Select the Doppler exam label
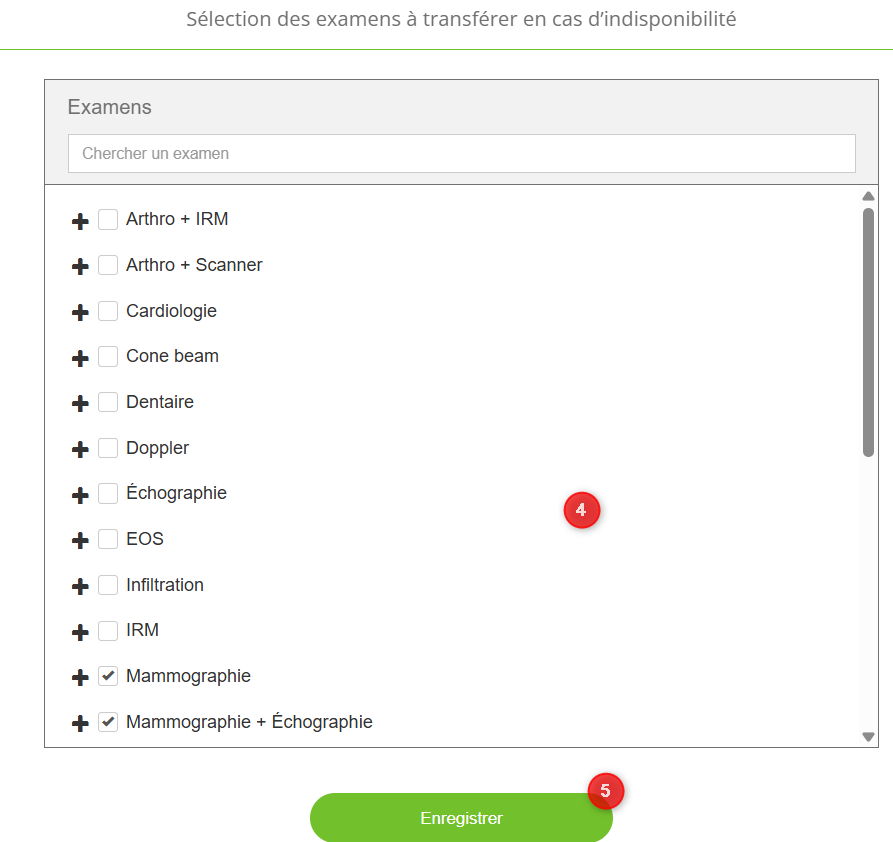Image resolution: width=893 pixels, height=842 pixels. click(x=157, y=448)
